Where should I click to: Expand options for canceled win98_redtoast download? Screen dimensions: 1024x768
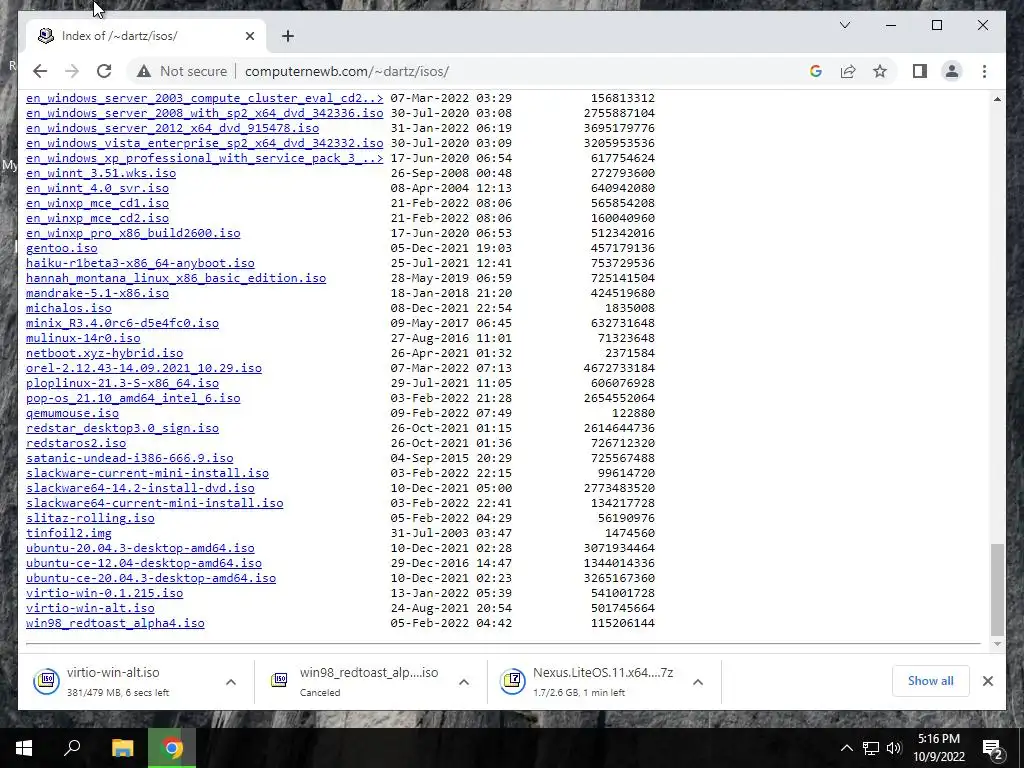click(464, 682)
